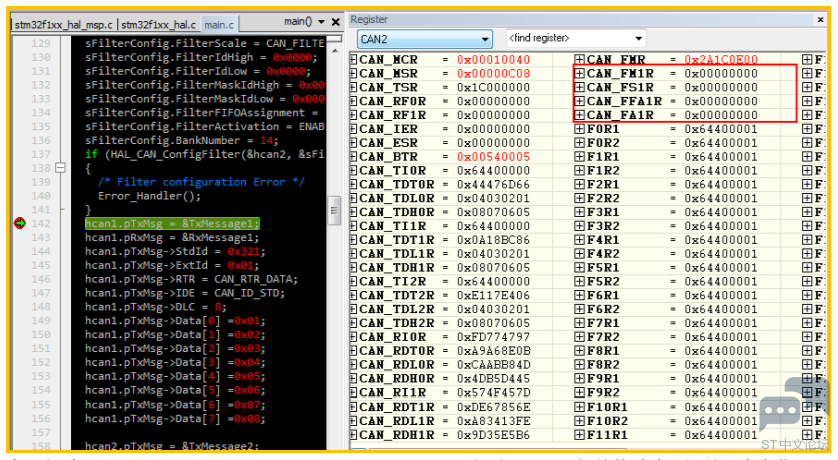This screenshot has height=460, width=838.
Task: Expand the CAN_FM1R register plus icon
Action: 579,73
